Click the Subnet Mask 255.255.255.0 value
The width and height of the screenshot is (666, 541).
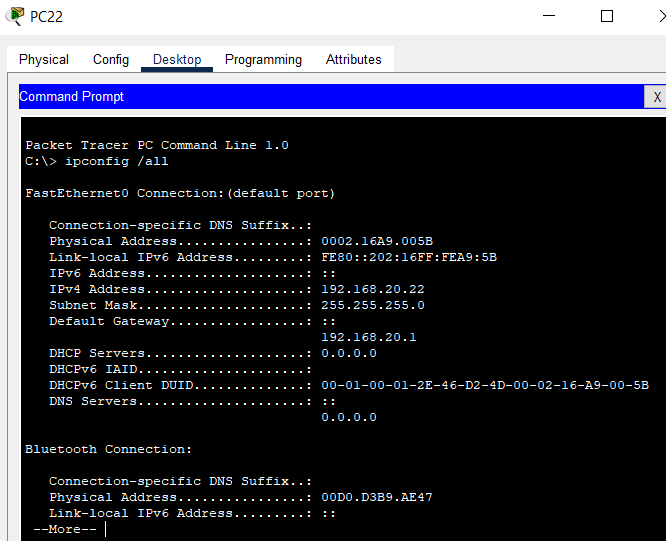(x=373, y=305)
